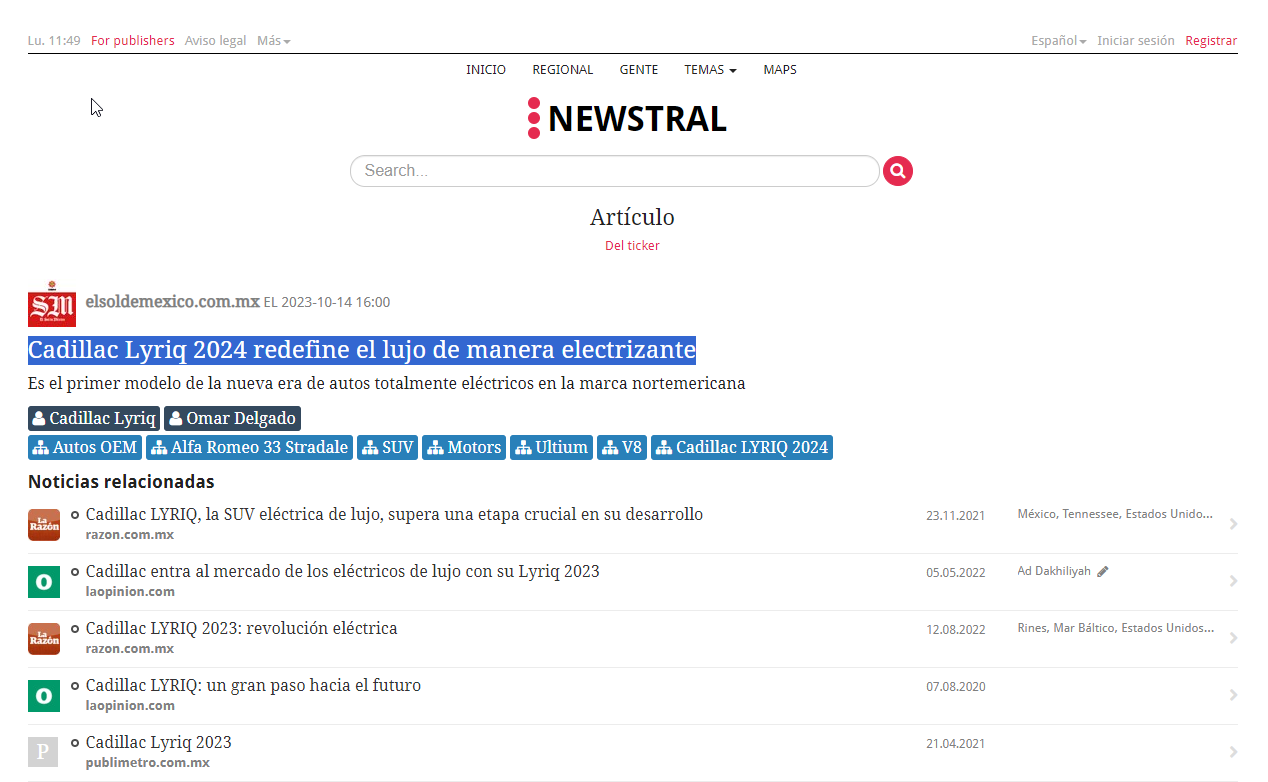Open chevron arrow for publimetro 'Cadillac Lyriq 2023' row
1268x782 pixels.
pyautogui.click(x=1233, y=752)
